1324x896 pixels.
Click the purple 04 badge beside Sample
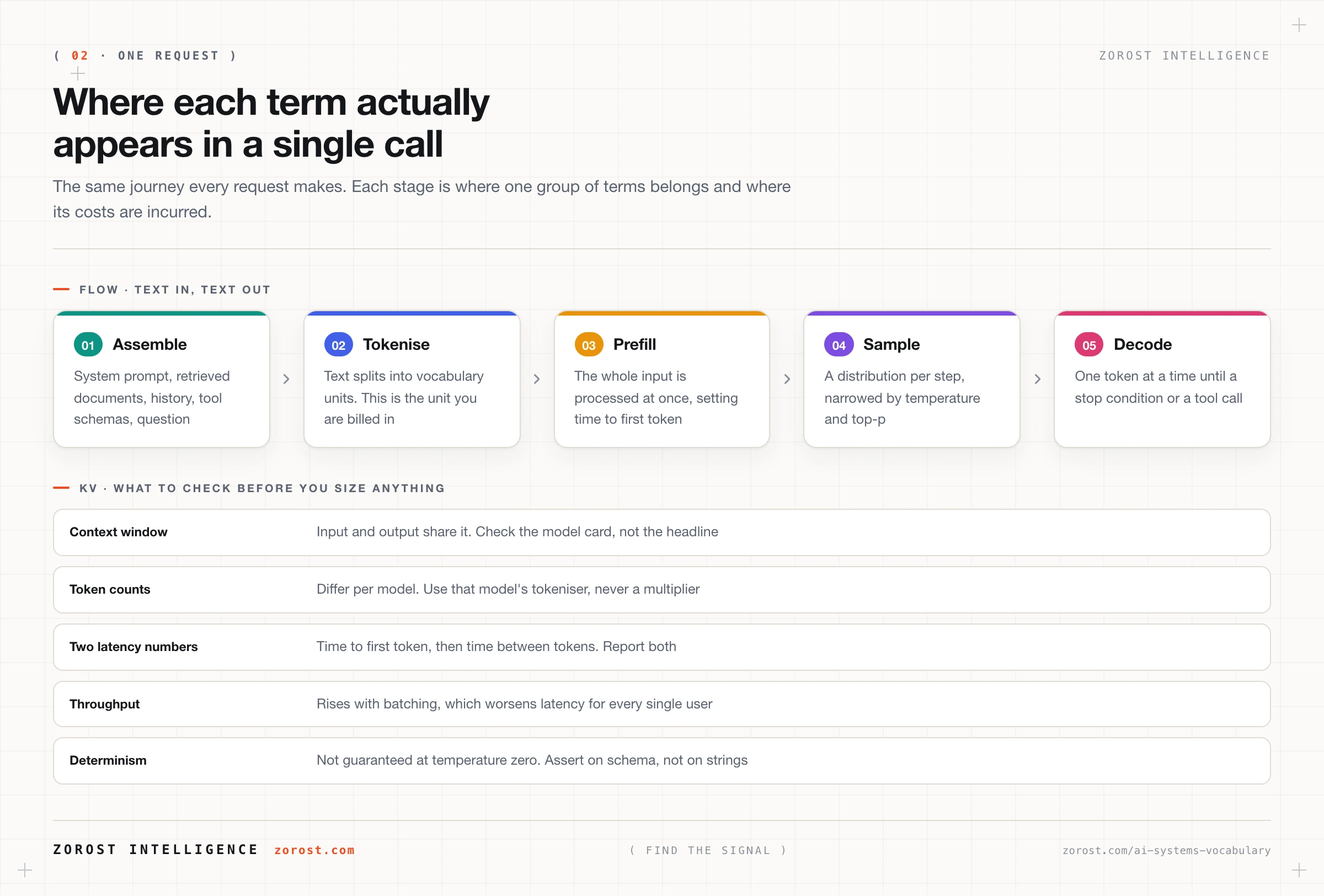click(x=839, y=345)
